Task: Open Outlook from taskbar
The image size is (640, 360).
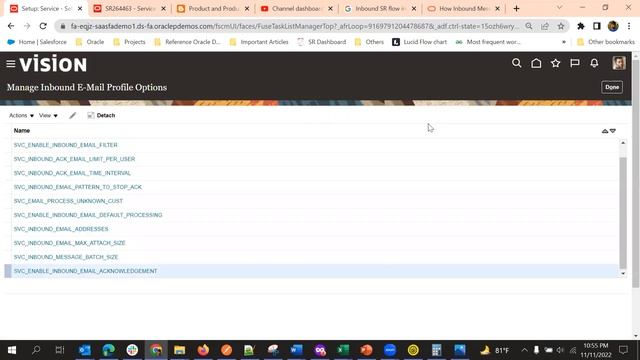Action: coord(84,350)
